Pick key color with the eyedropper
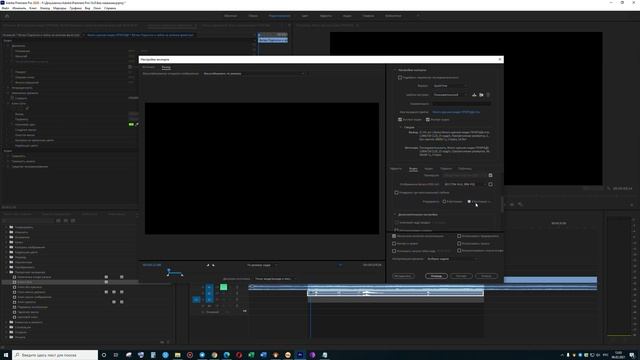640x360 pixels. [137, 124]
